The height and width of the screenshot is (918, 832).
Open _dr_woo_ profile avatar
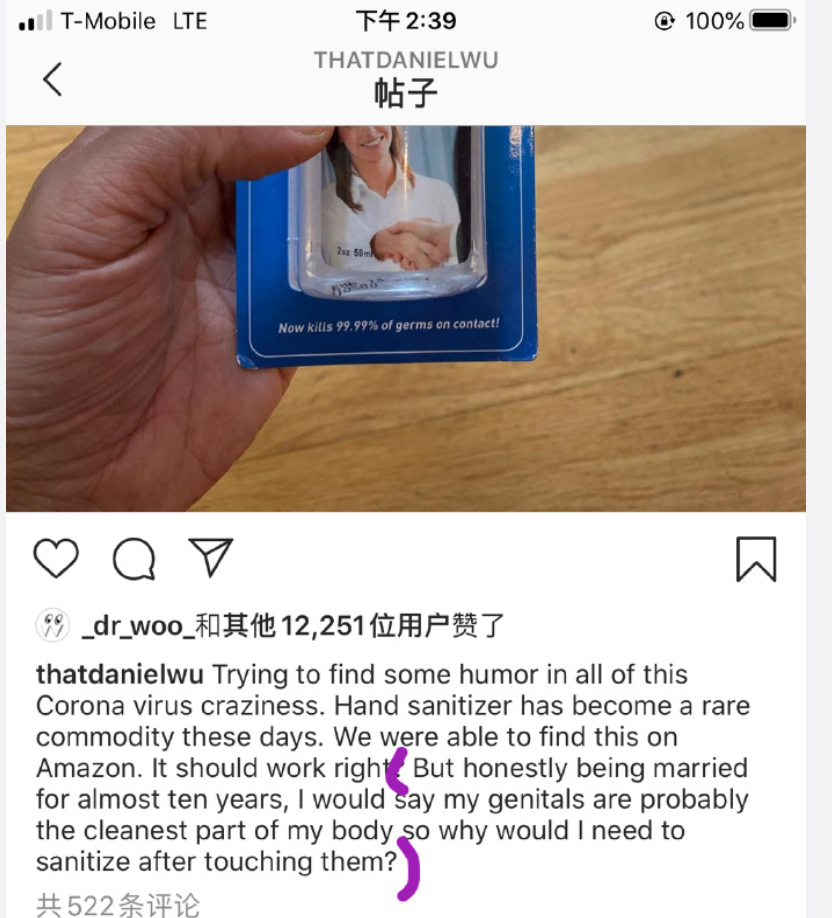53,626
